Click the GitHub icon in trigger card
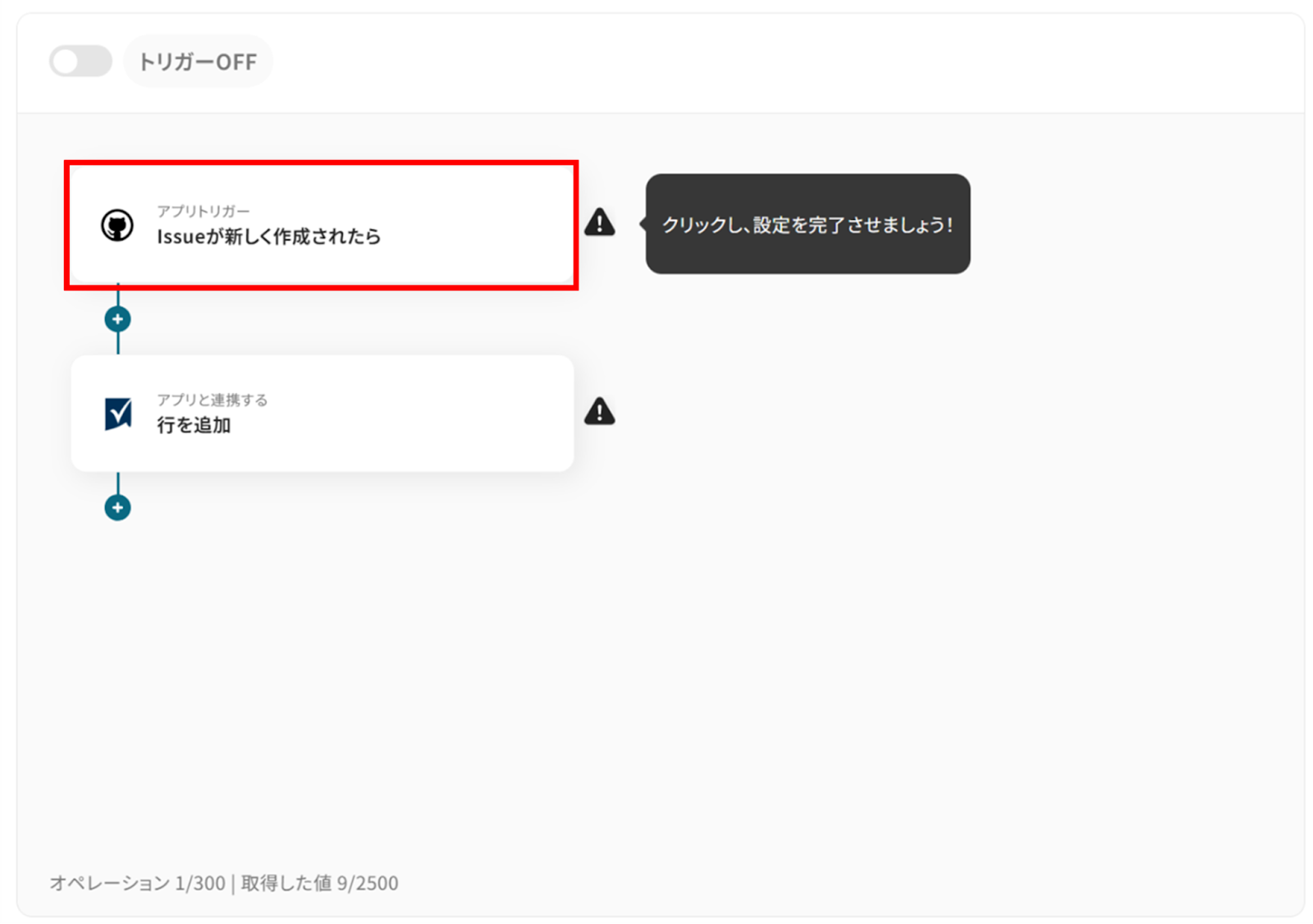Viewport: 1313px width, 924px height. 117,225
